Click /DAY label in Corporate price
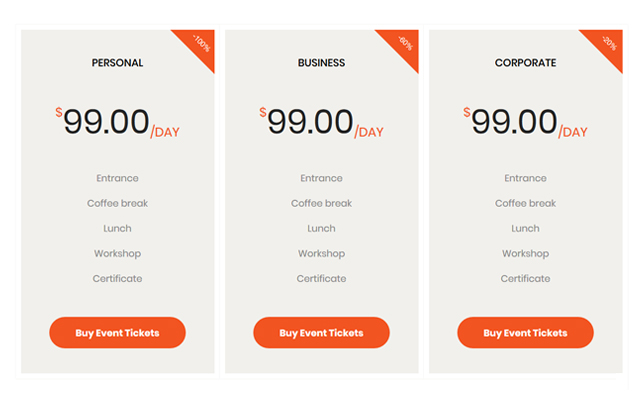Image resolution: width=641 pixels, height=400 pixels. 573,132
